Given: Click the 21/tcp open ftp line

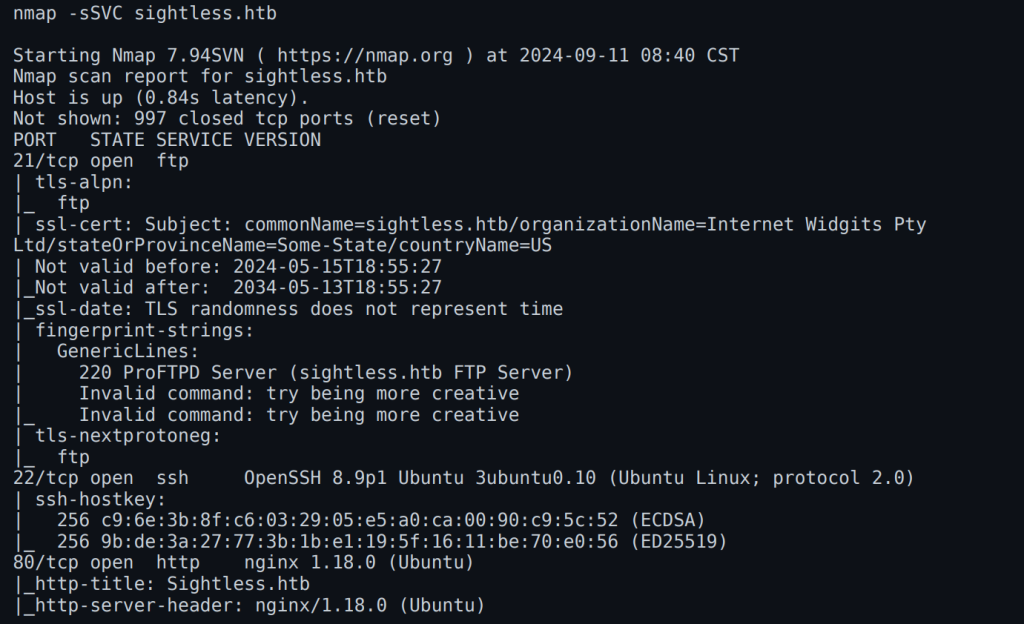Looking at the screenshot, I should [x=100, y=160].
